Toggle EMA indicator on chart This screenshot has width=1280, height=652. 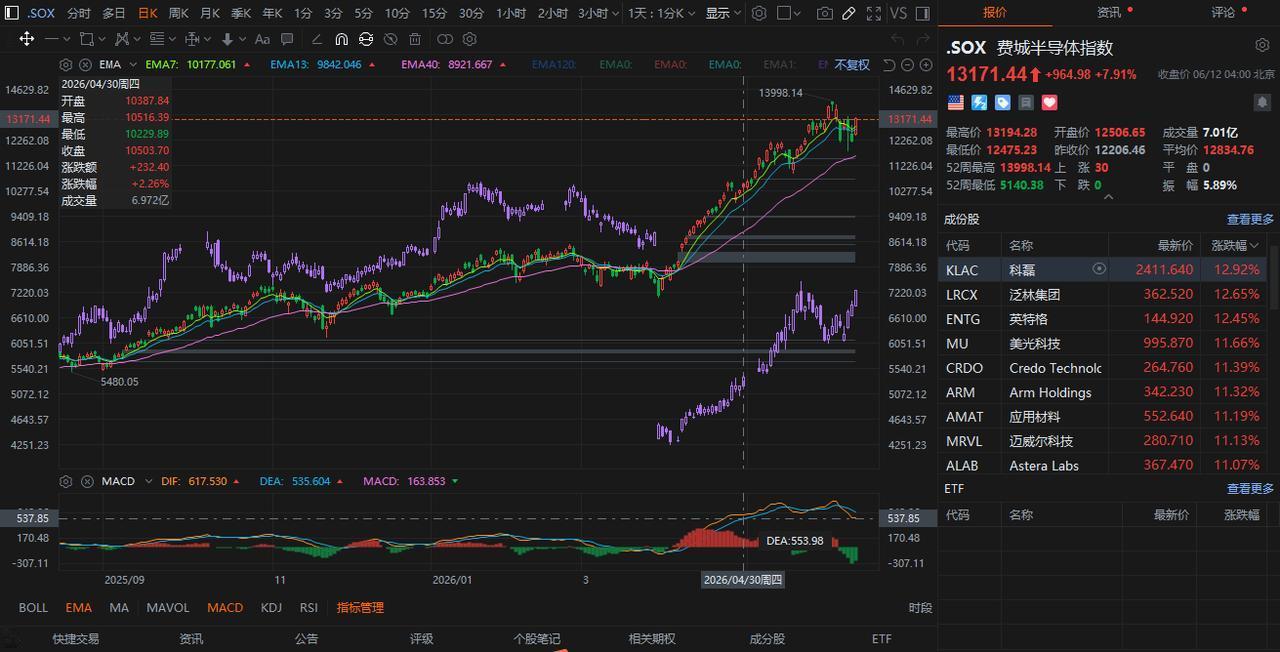78,607
